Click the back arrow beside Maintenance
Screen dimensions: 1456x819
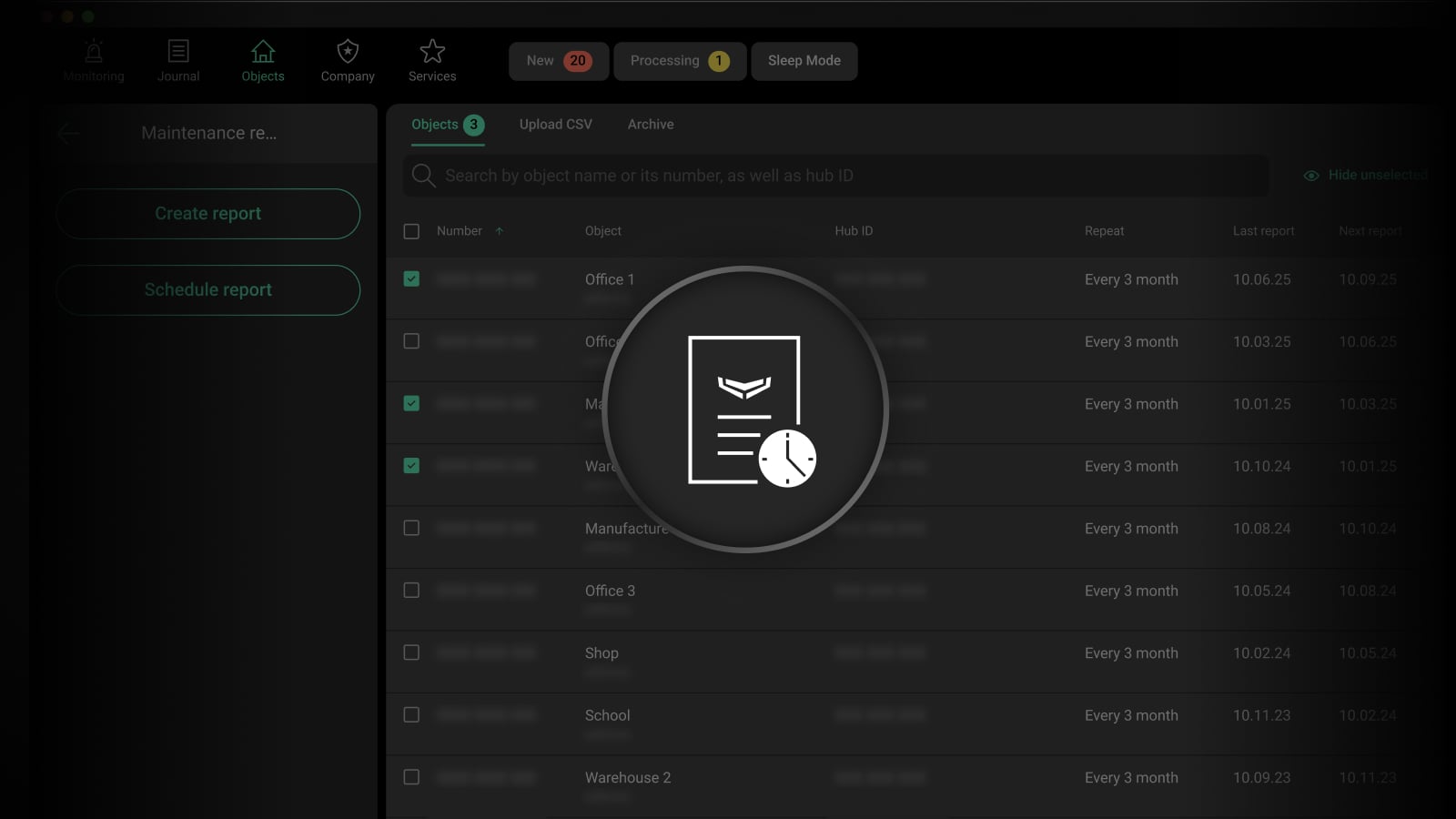(x=68, y=134)
